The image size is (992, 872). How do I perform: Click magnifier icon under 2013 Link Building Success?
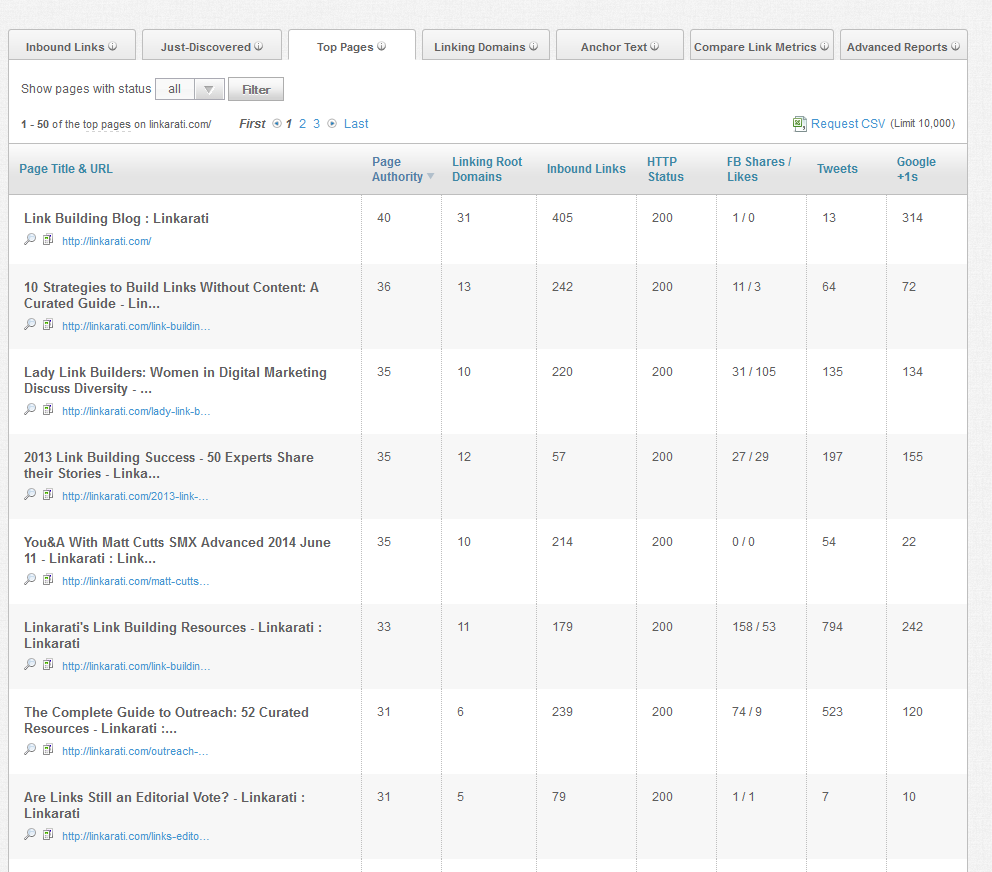(30, 495)
